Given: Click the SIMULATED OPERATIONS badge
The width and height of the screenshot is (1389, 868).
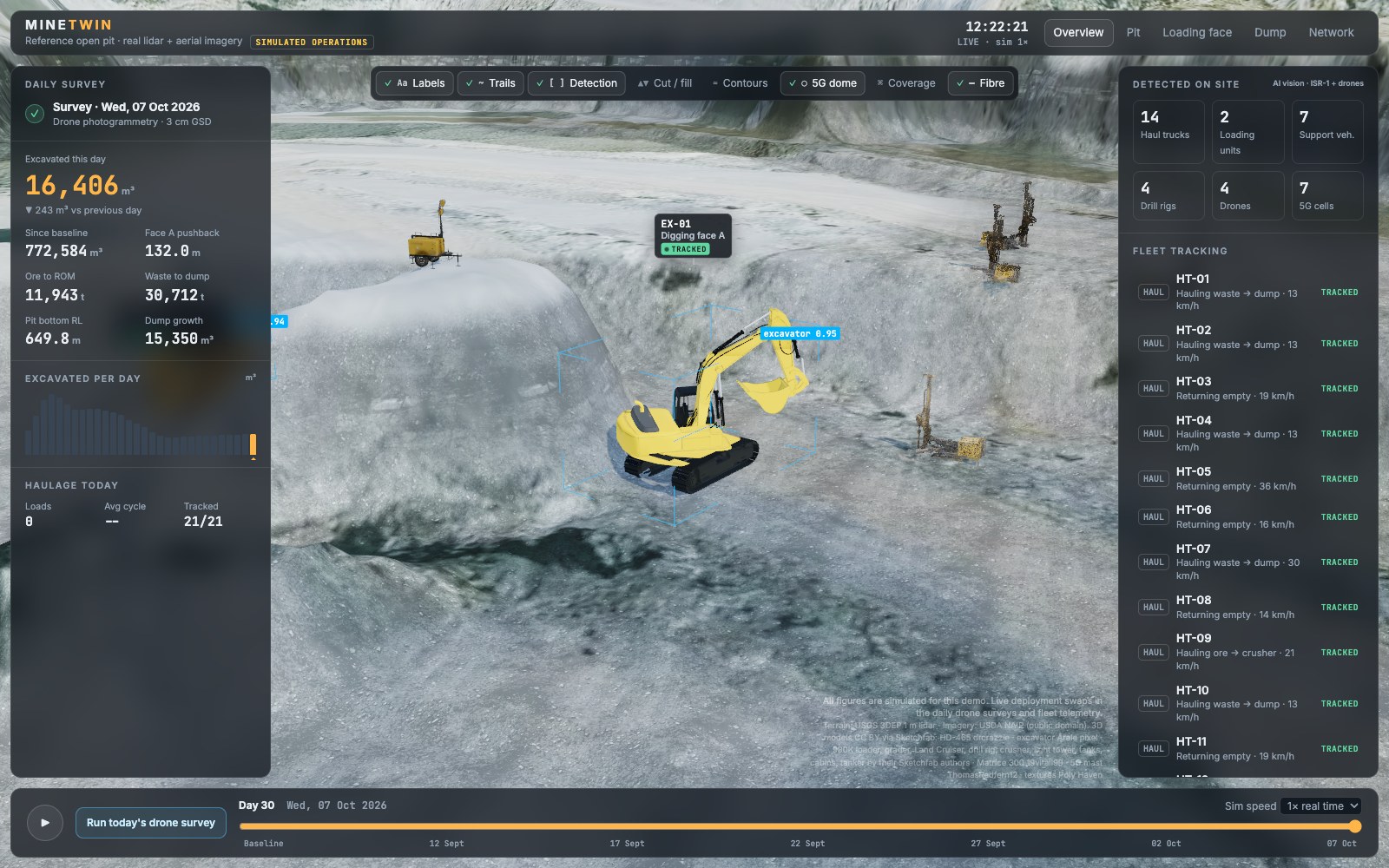Looking at the screenshot, I should pos(312,42).
